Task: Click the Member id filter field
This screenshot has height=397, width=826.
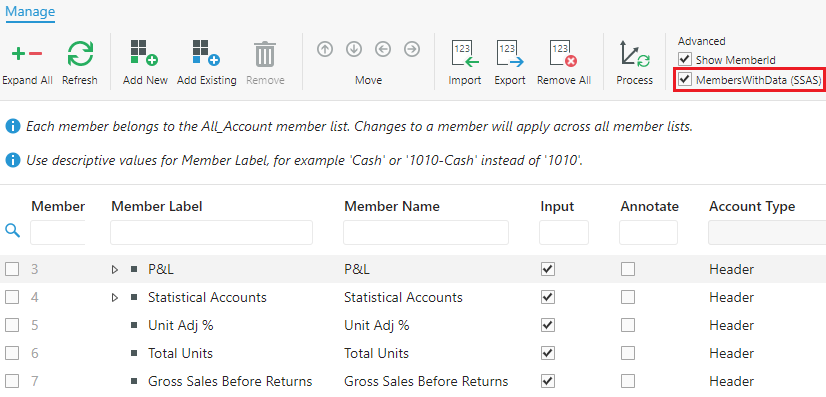Action: tap(58, 233)
